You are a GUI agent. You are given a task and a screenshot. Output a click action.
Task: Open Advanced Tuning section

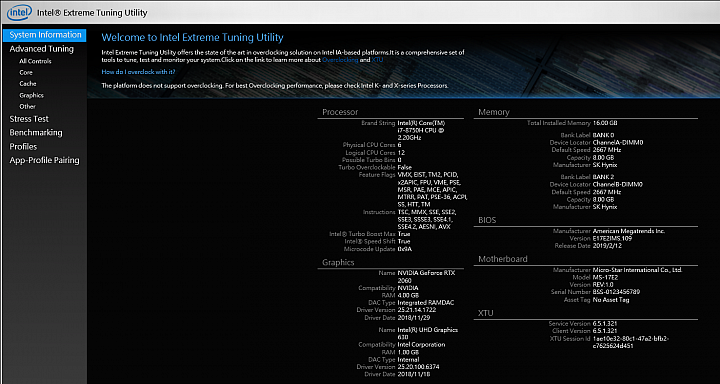pos(41,49)
